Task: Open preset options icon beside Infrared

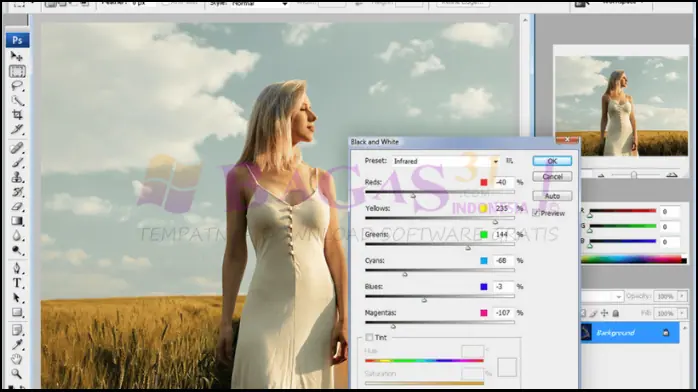Action: click(509, 161)
